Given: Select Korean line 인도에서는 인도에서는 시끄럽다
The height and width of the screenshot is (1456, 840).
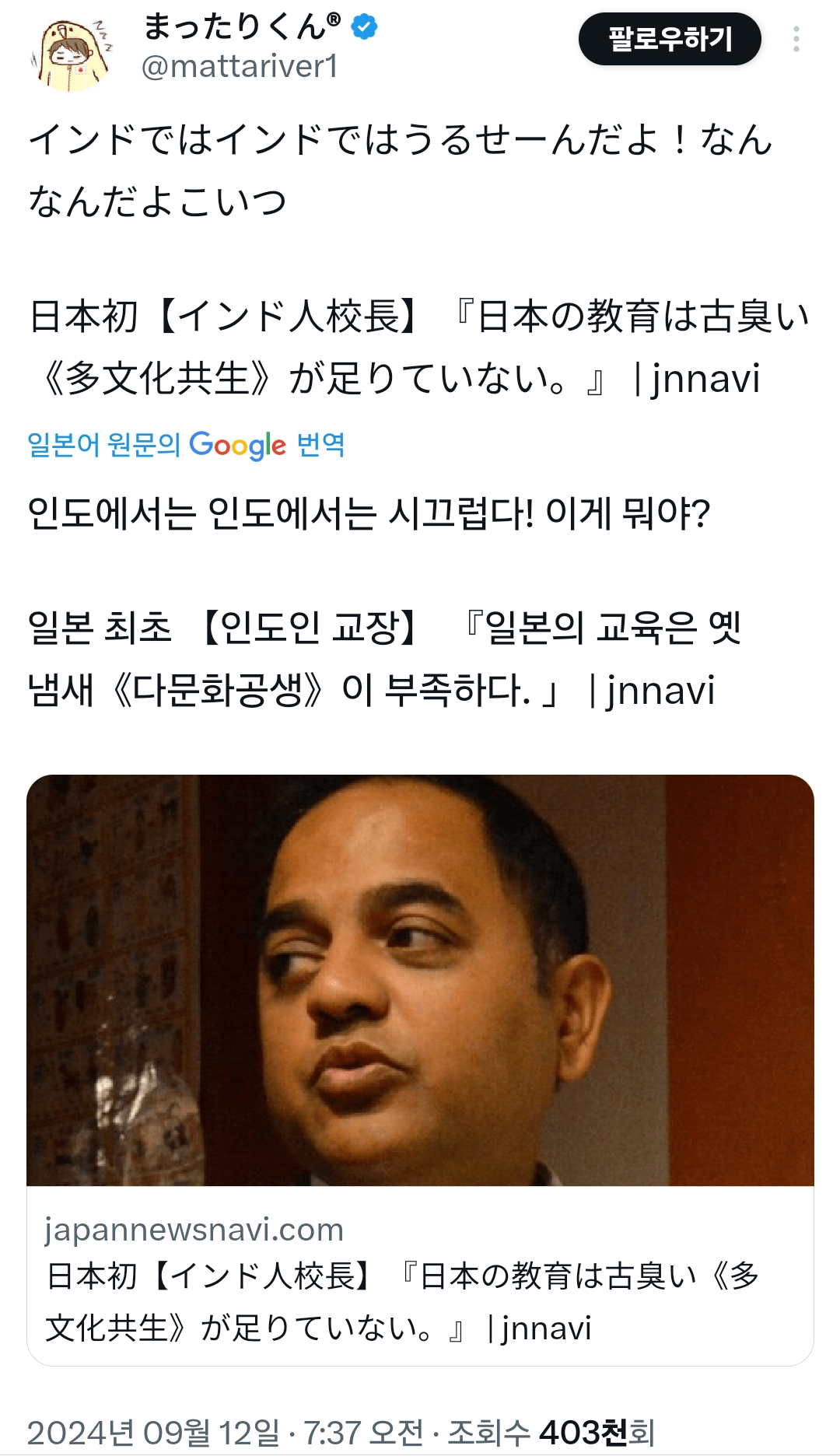Looking at the screenshot, I should click(x=369, y=514).
